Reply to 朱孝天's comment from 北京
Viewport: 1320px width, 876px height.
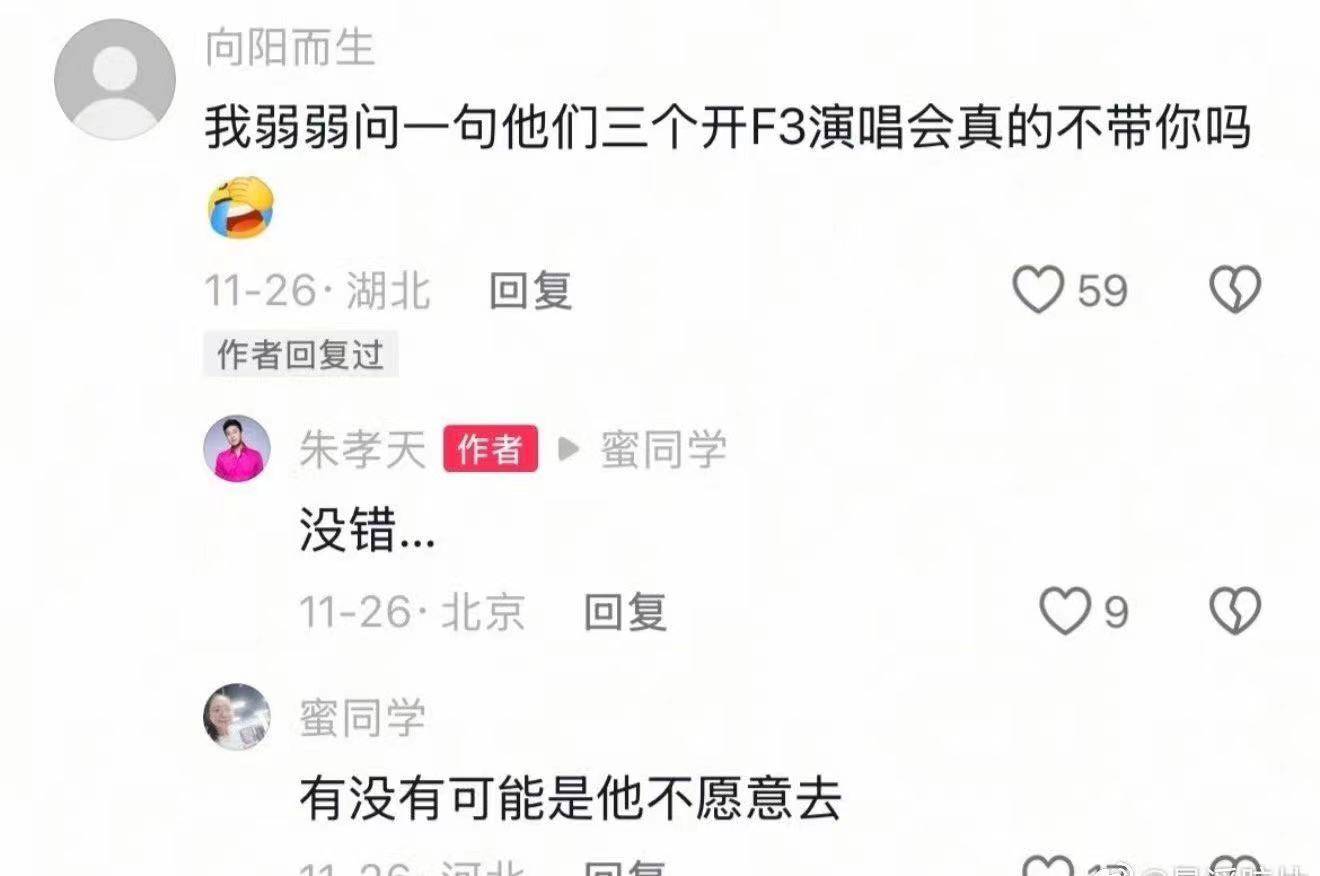click(625, 611)
